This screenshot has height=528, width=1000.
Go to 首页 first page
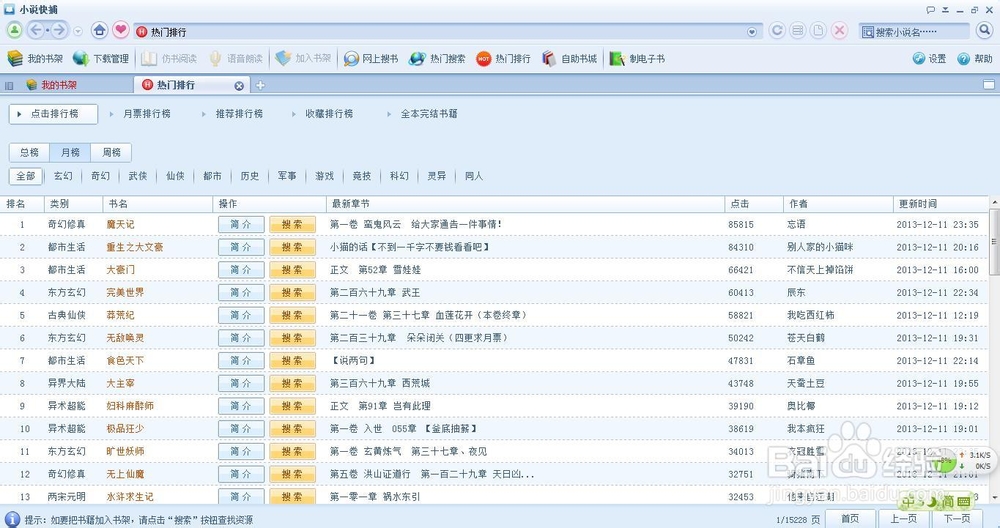pos(849,518)
